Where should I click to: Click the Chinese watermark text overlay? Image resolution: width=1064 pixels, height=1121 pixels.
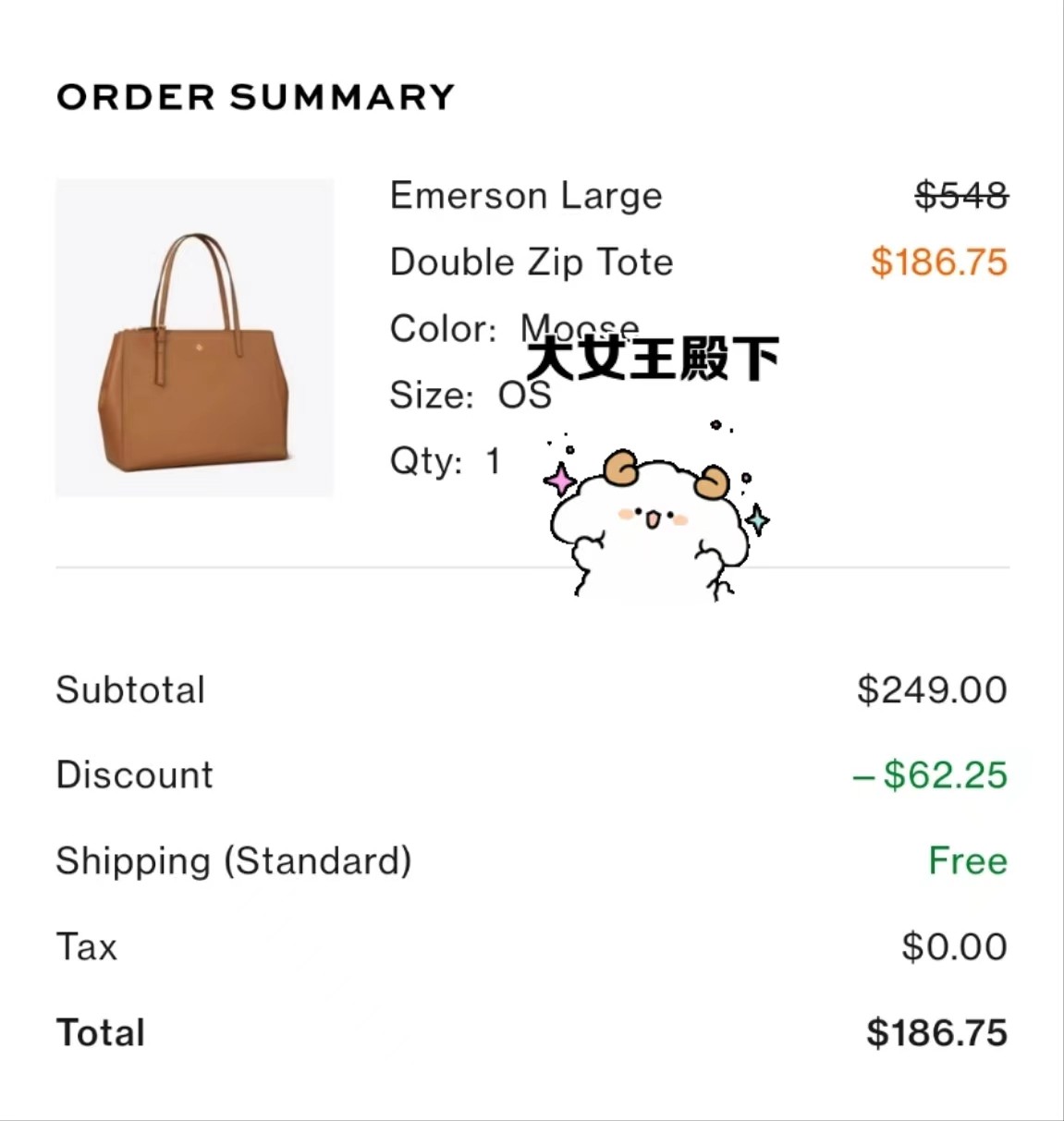click(x=653, y=359)
